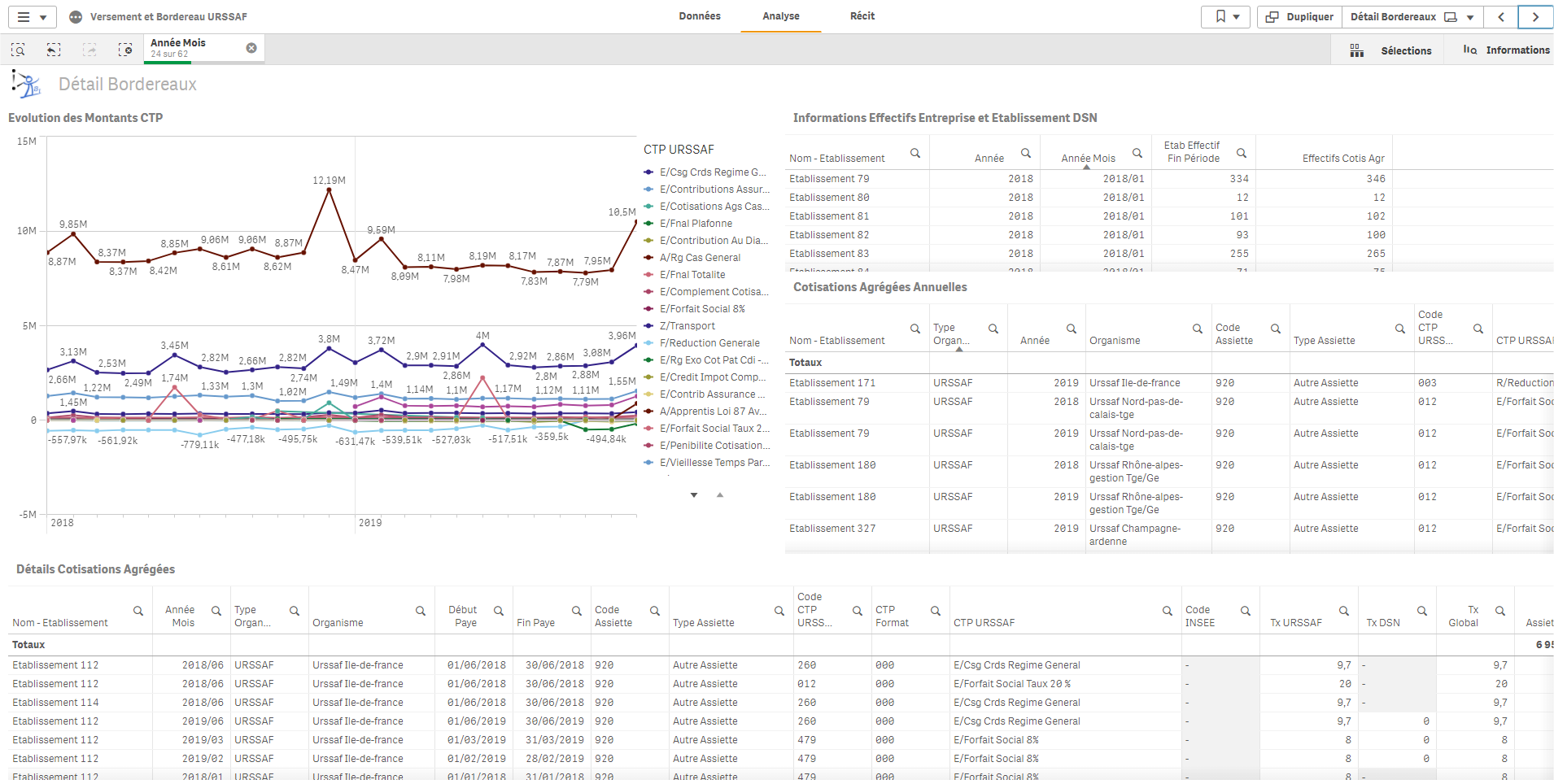Search the Tx URSSAF column

coord(1344,611)
